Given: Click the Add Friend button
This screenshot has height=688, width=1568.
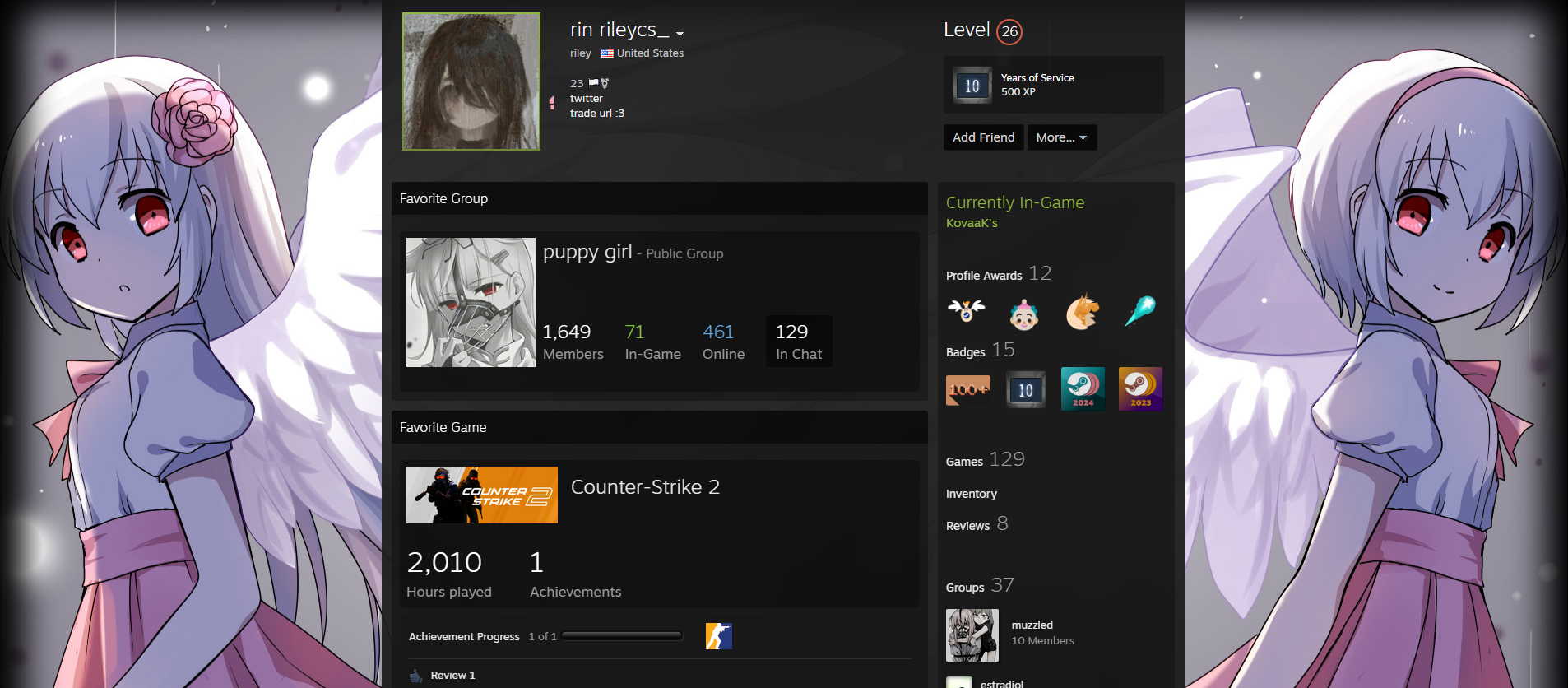Looking at the screenshot, I should pos(984,137).
